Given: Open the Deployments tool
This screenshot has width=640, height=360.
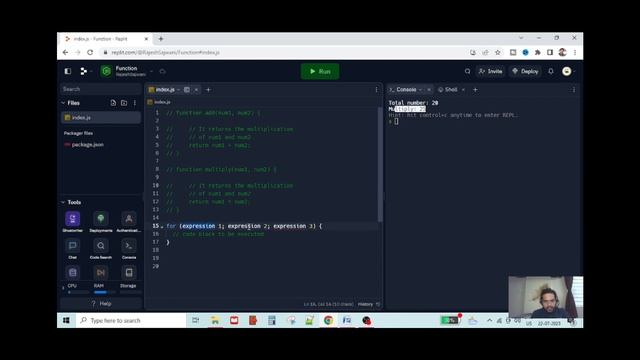Looking at the screenshot, I should [x=101, y=219].
